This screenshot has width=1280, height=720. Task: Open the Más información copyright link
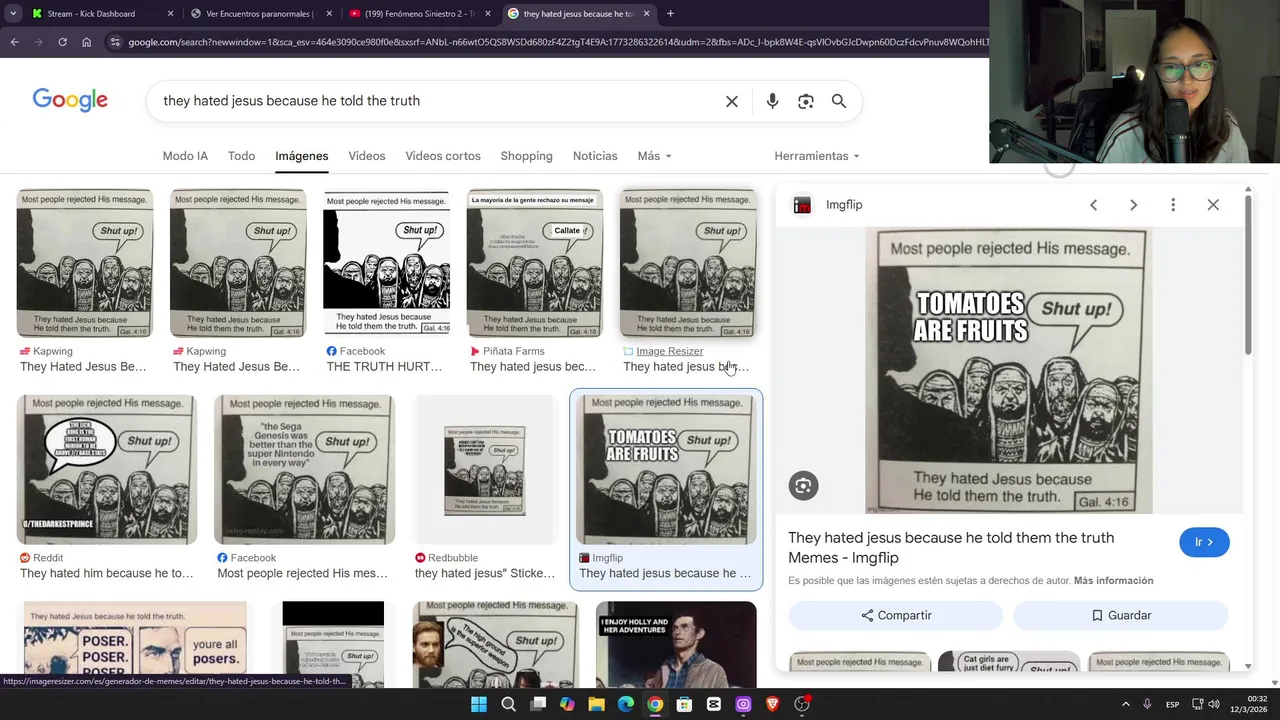[1114, 580]
